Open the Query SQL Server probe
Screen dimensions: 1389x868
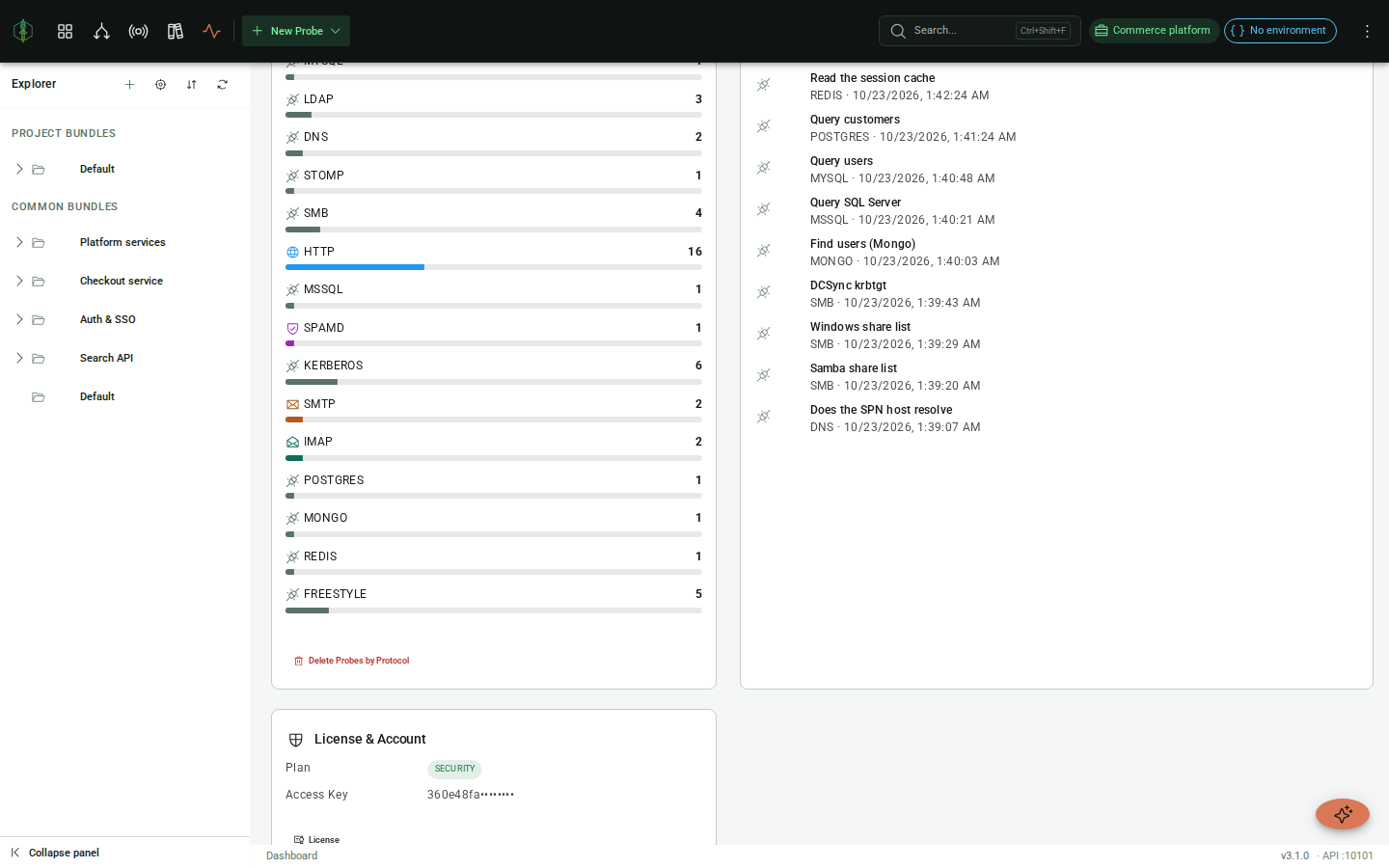click(x=1056, y=211)
